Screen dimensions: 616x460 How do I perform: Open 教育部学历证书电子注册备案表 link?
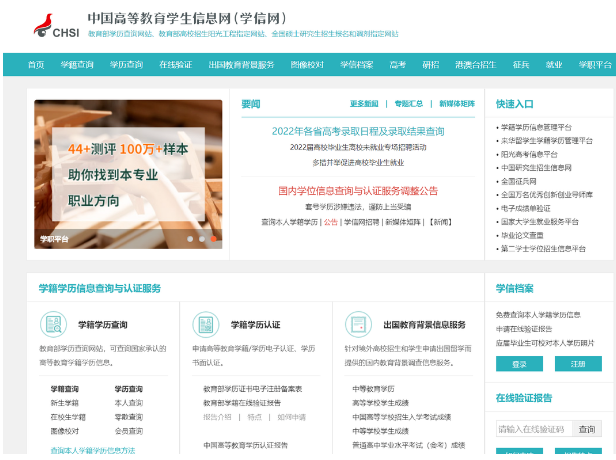coord(253,389)
